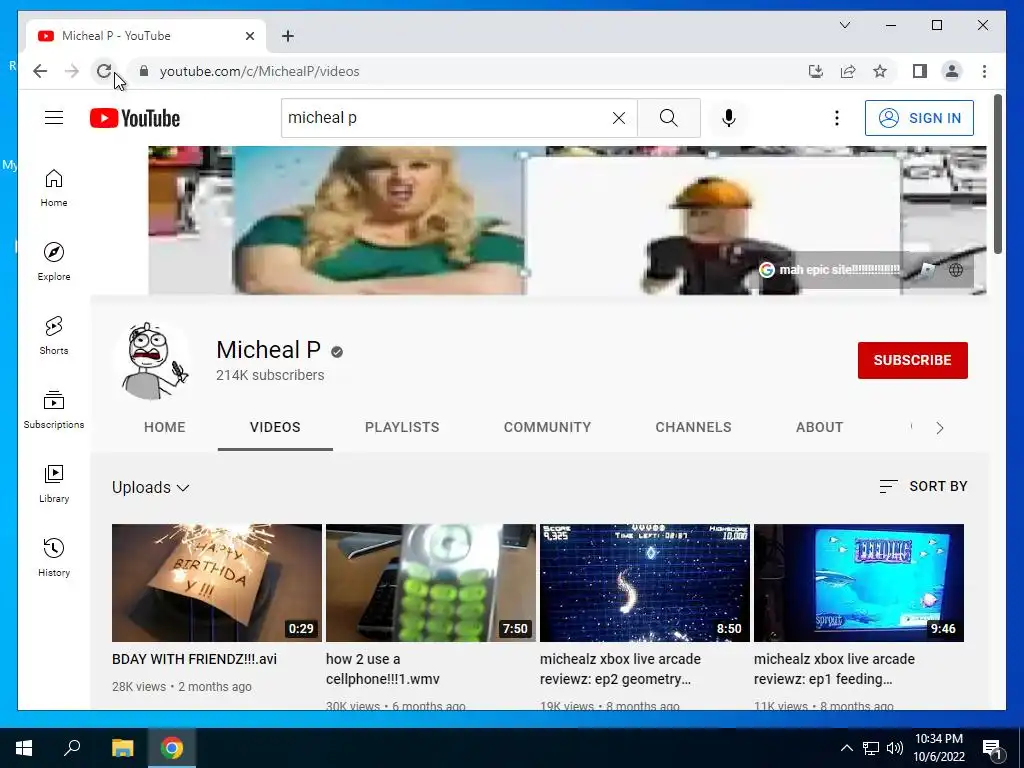
Task: Click the Feeding Frenzy thumbnail (9:46)
Action: 859,583
